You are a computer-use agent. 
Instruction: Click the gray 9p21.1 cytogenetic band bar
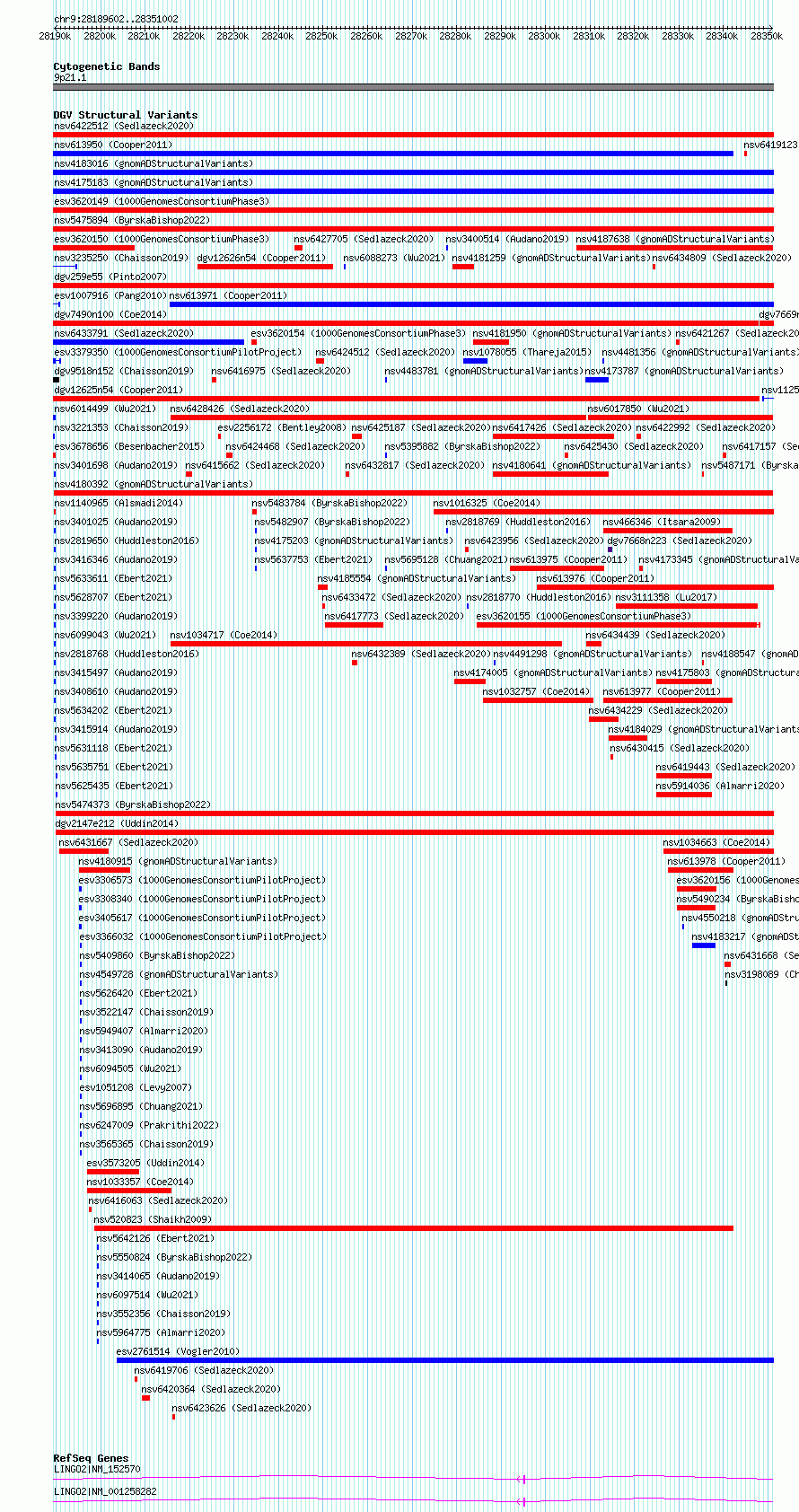pos(413,87)
